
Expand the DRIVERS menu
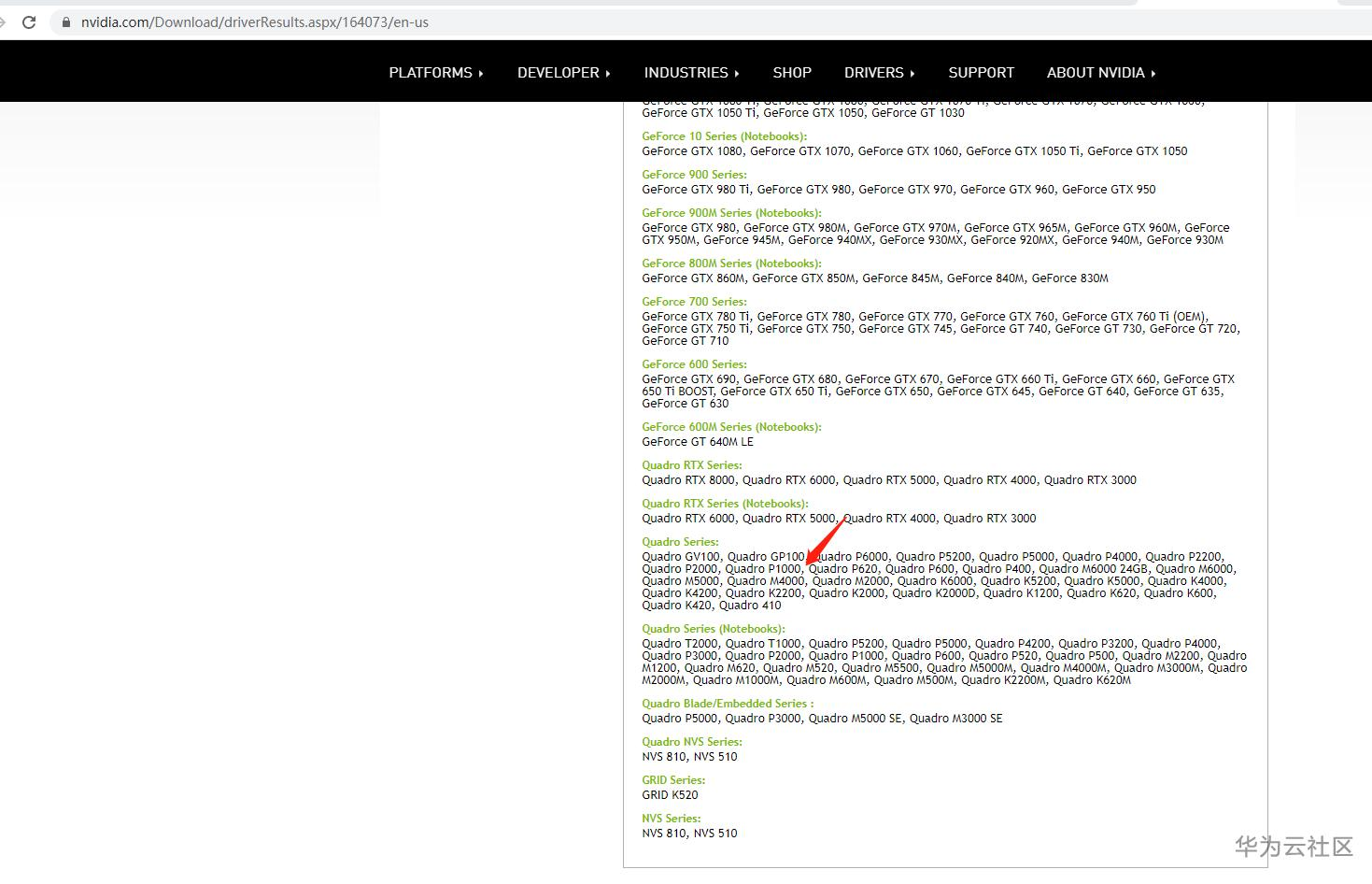[880, 73]
